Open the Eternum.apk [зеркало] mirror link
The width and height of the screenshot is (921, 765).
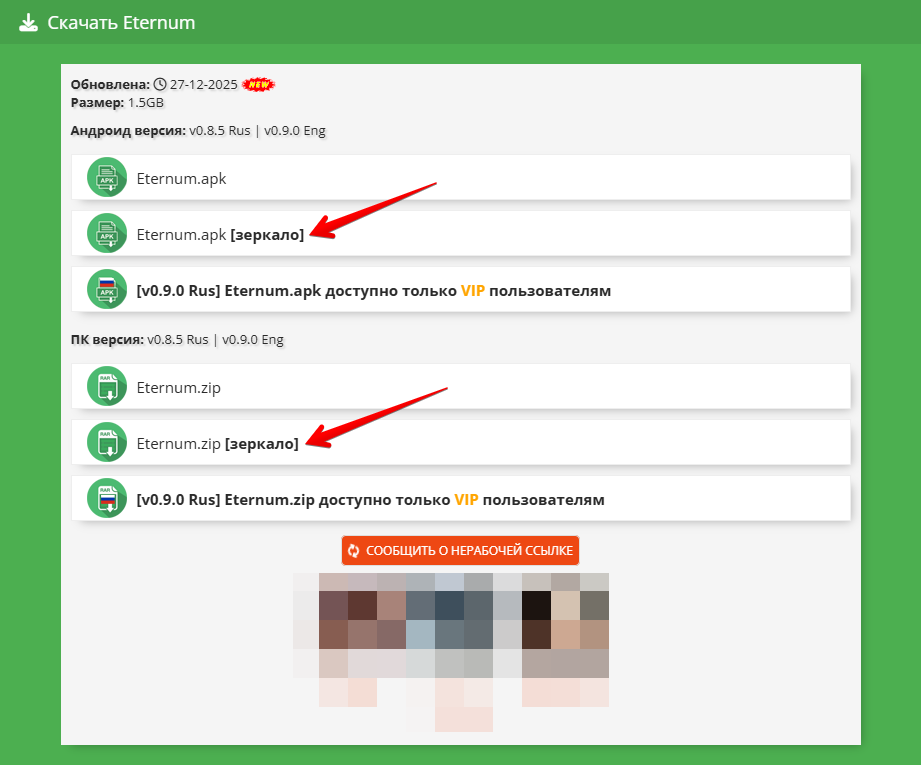click(220, 235)
